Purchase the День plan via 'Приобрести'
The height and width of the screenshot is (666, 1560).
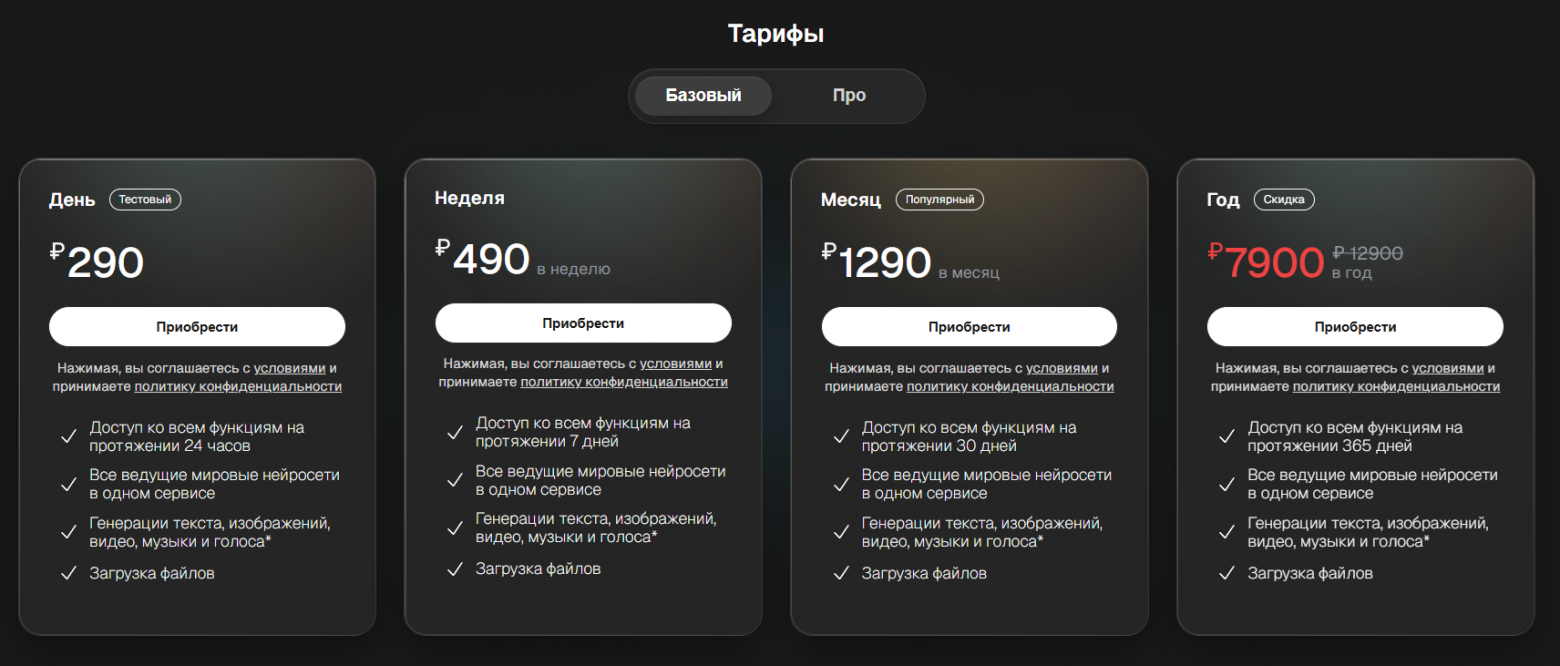(197, 326)
